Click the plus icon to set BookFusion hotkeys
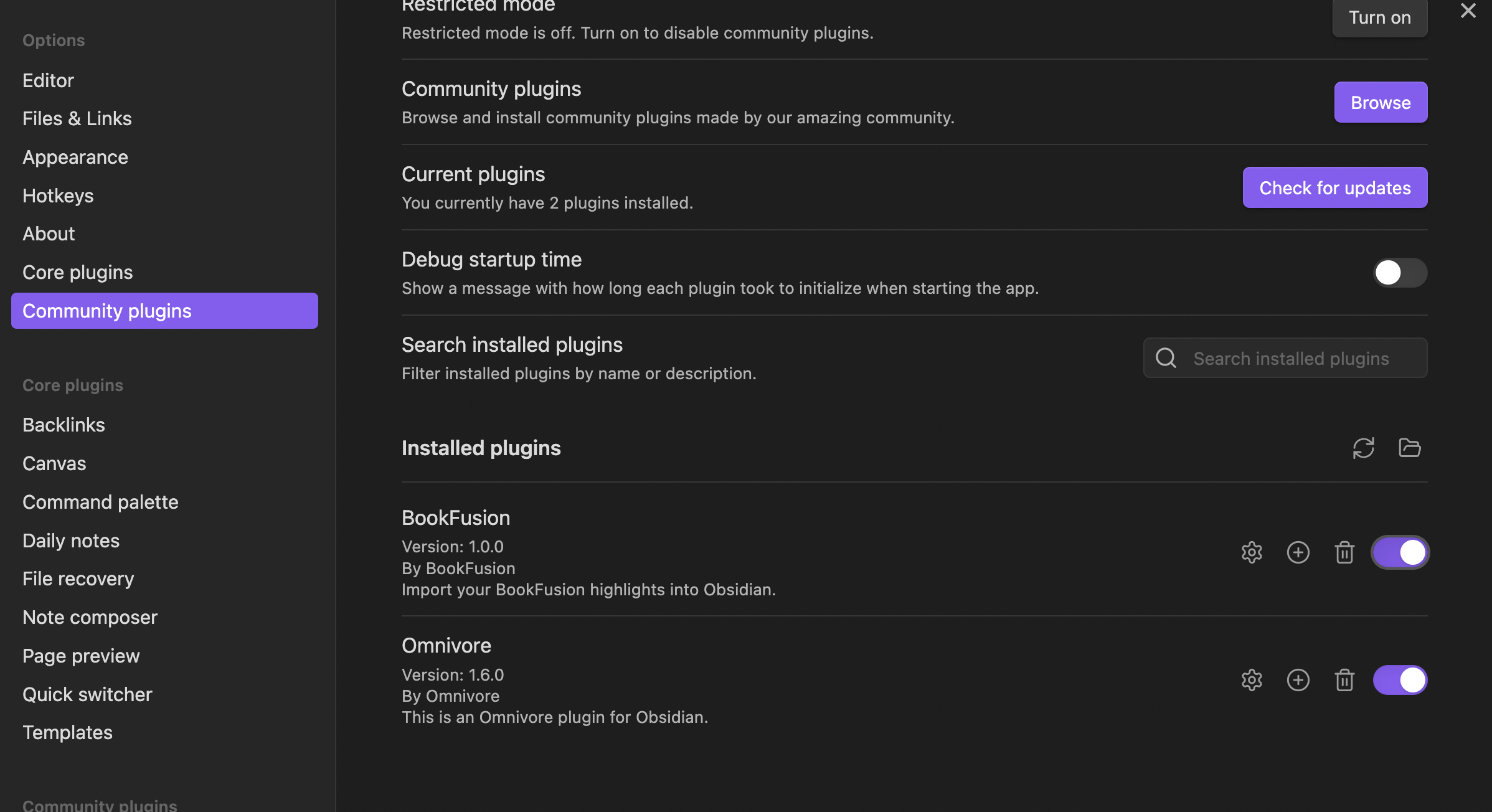 tap(1298, 552)
